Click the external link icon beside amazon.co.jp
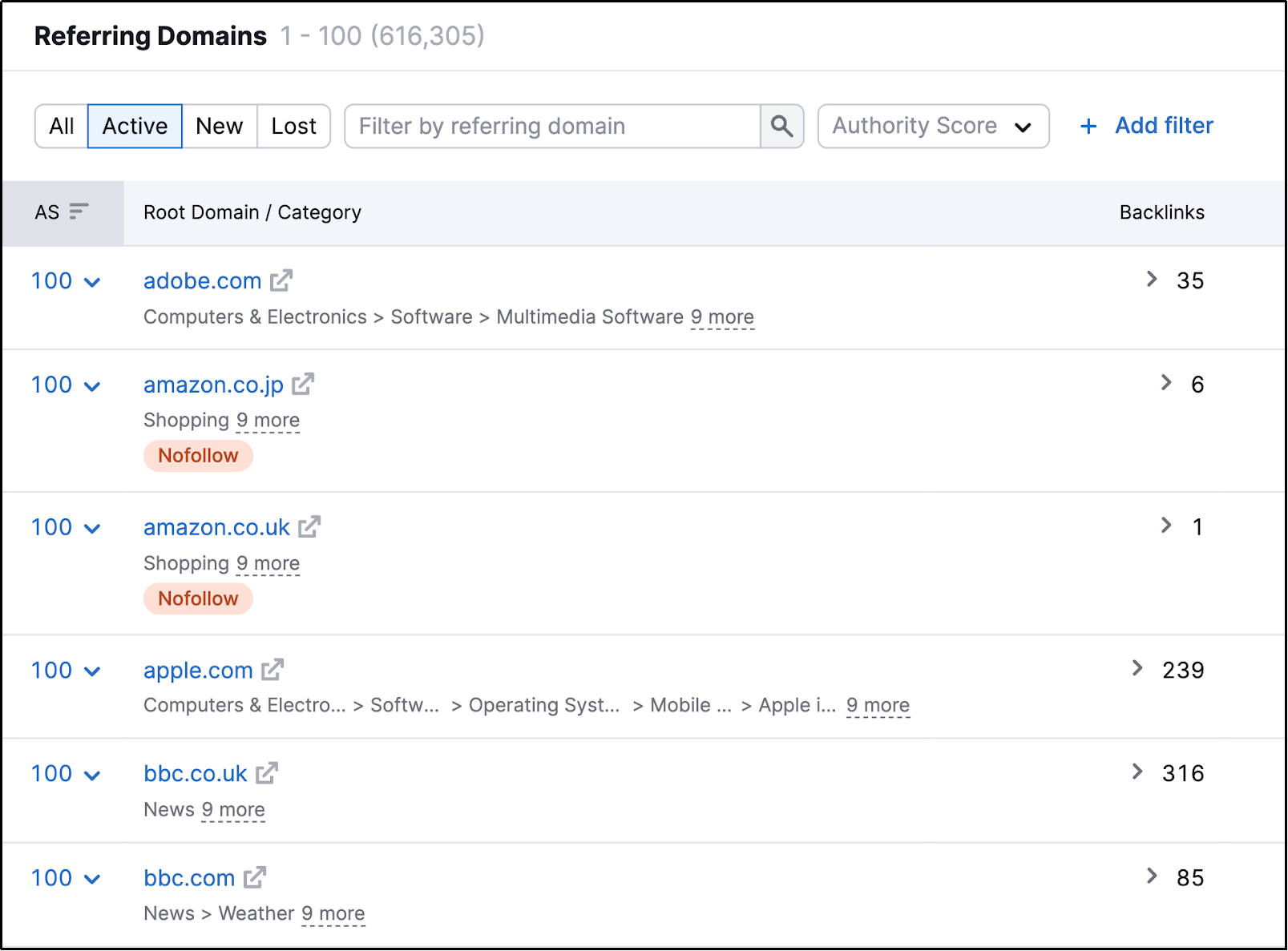 302,384
